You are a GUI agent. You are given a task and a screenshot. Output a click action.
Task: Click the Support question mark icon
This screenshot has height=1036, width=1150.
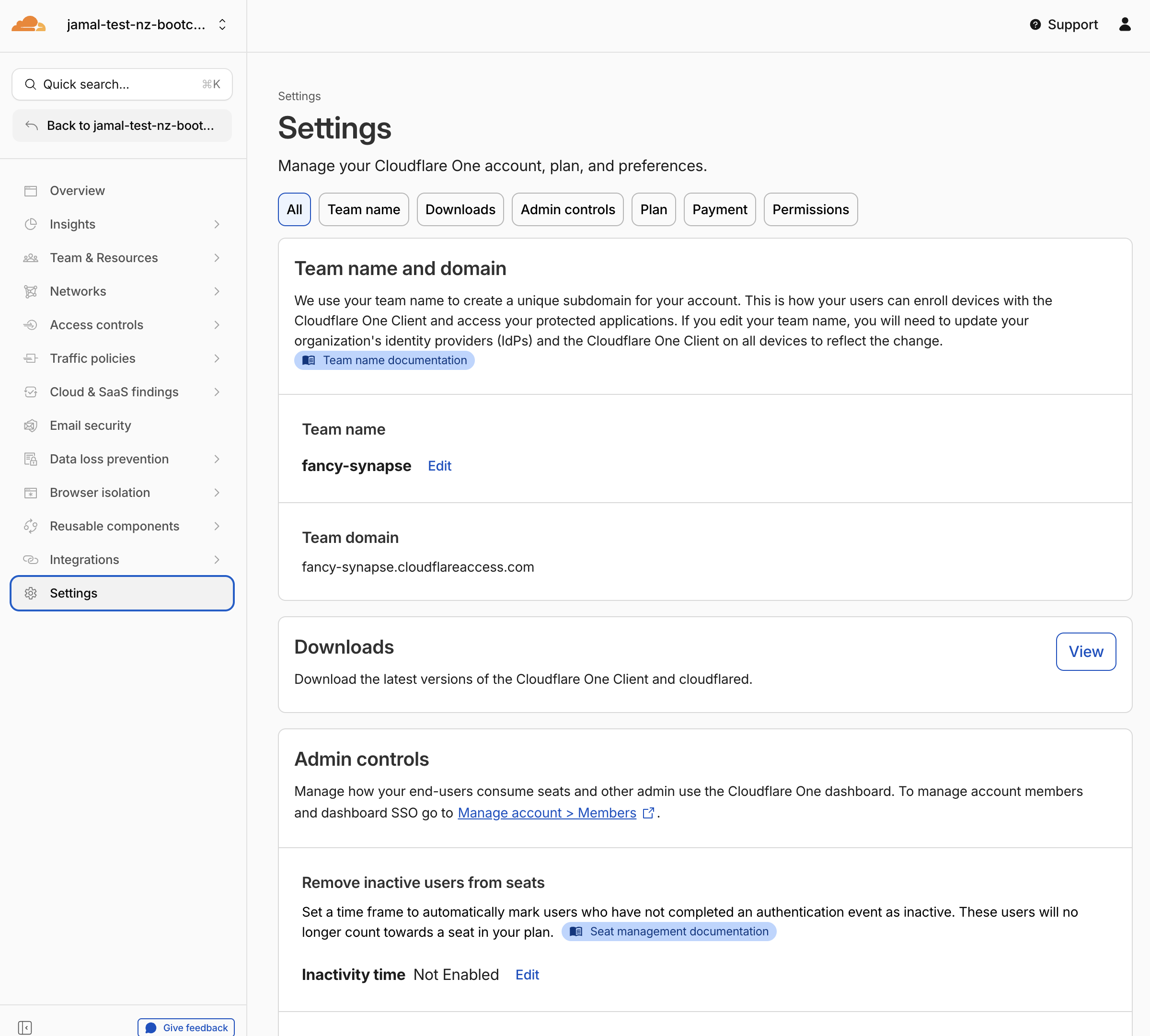click(1035, 24)
